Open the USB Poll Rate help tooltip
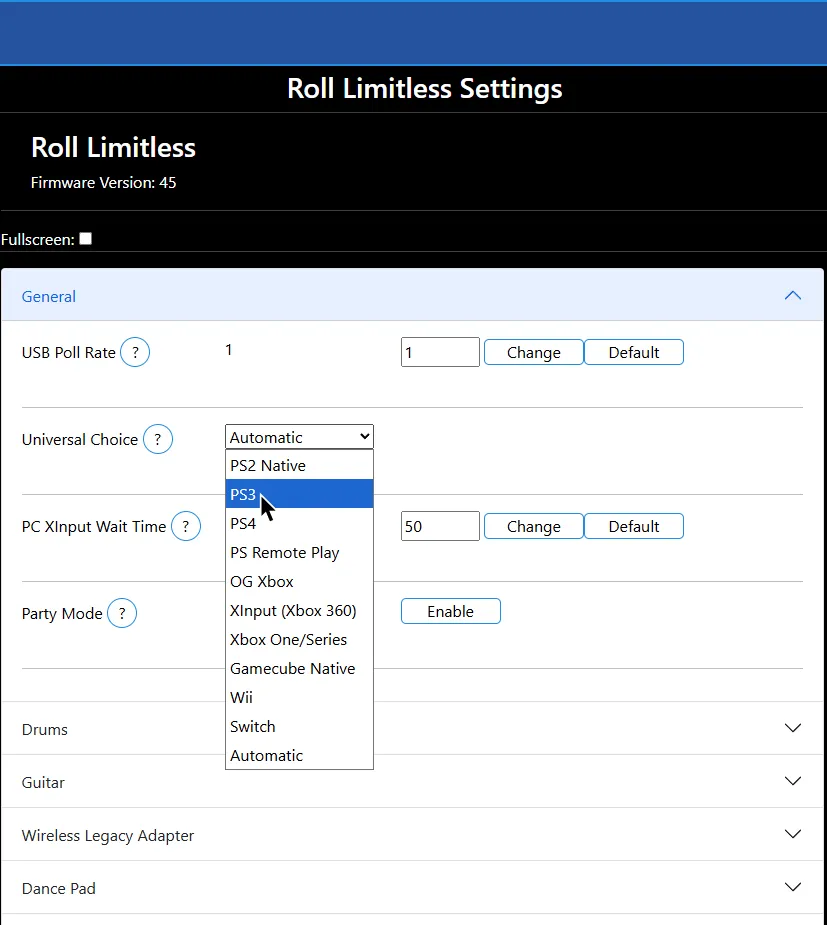Screen dimensions: 827x925 pyautogui.click(x=135, y=352)
